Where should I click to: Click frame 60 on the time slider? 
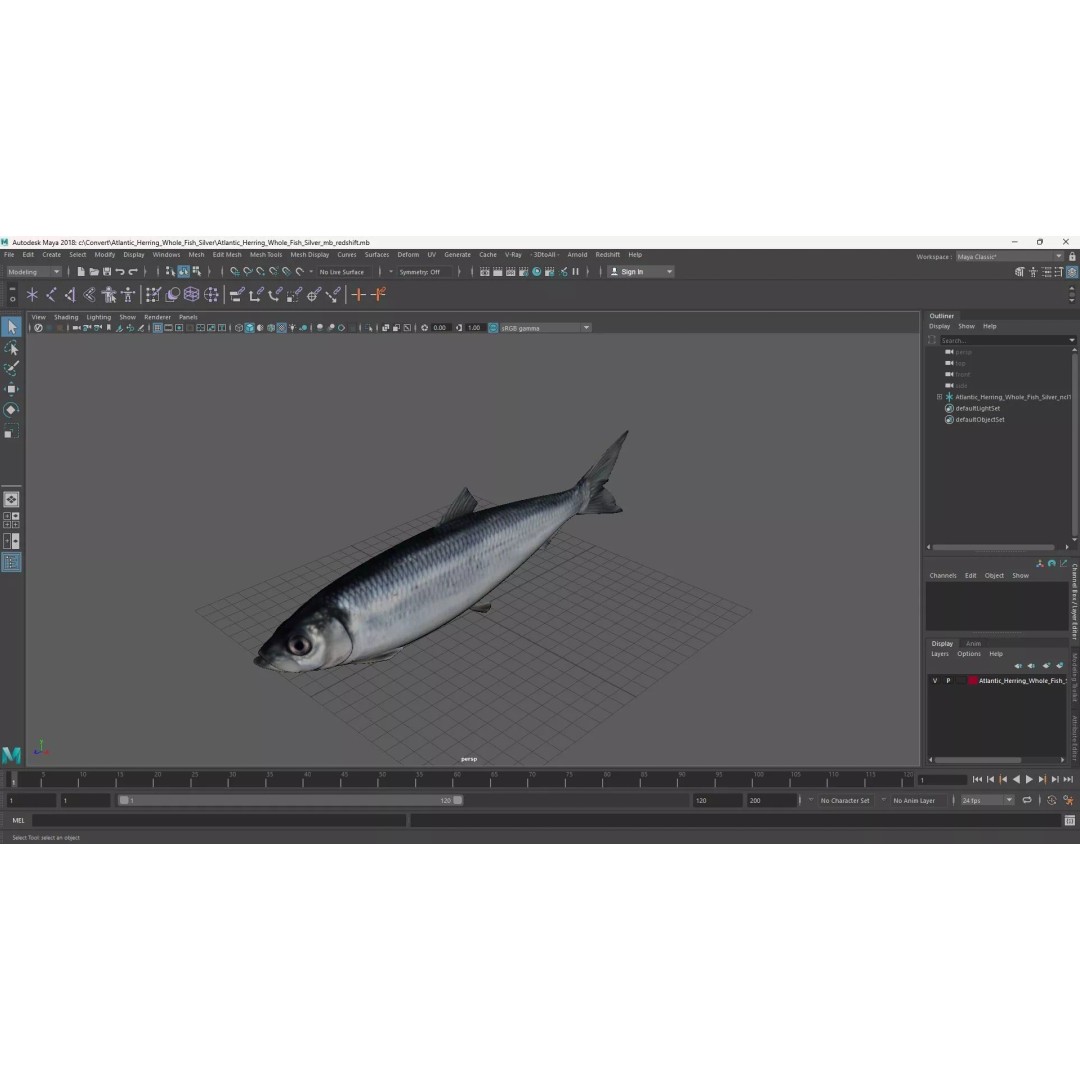tap(456, 779)
